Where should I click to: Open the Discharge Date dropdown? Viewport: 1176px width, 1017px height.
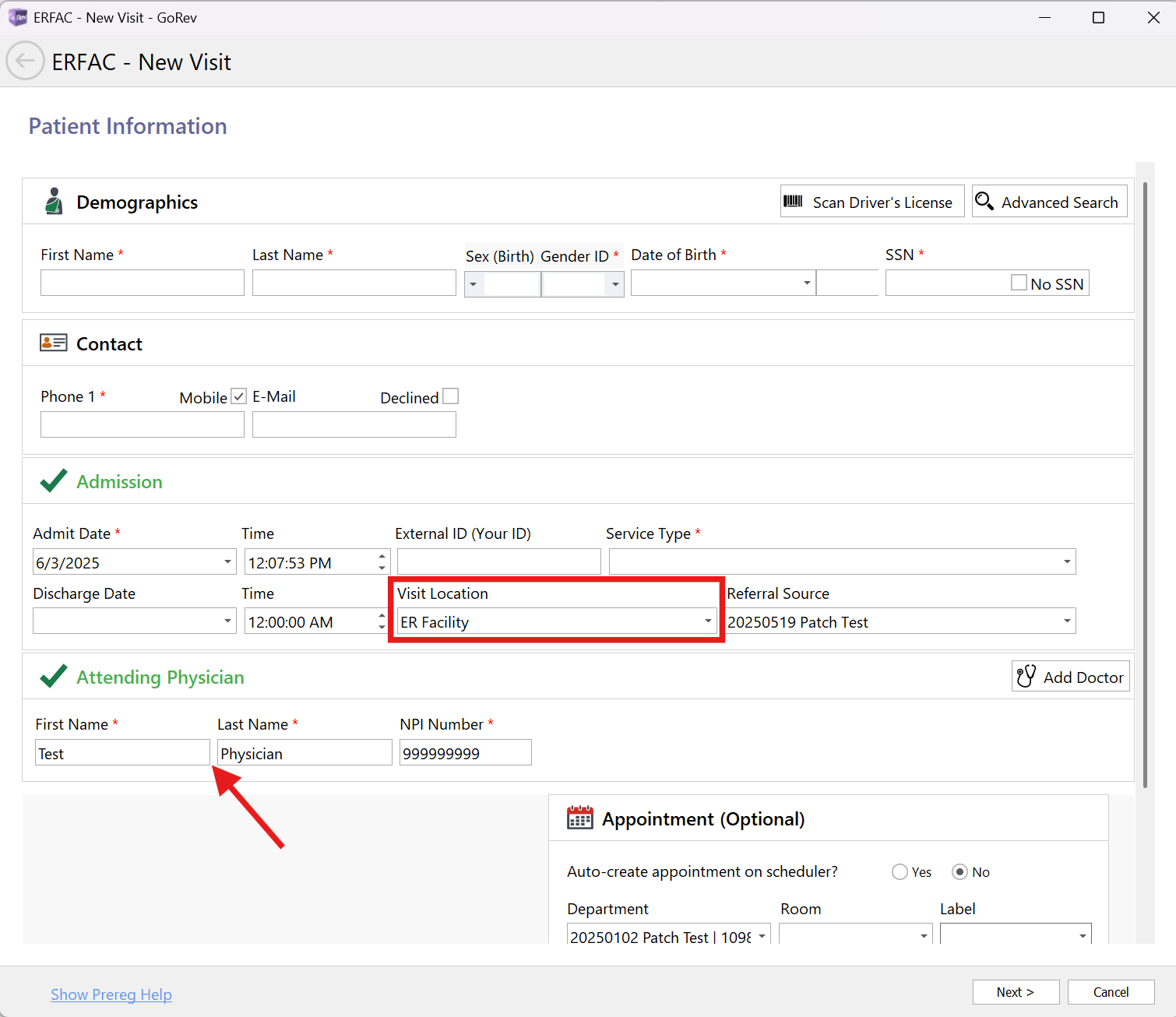[x=227, y=621]
